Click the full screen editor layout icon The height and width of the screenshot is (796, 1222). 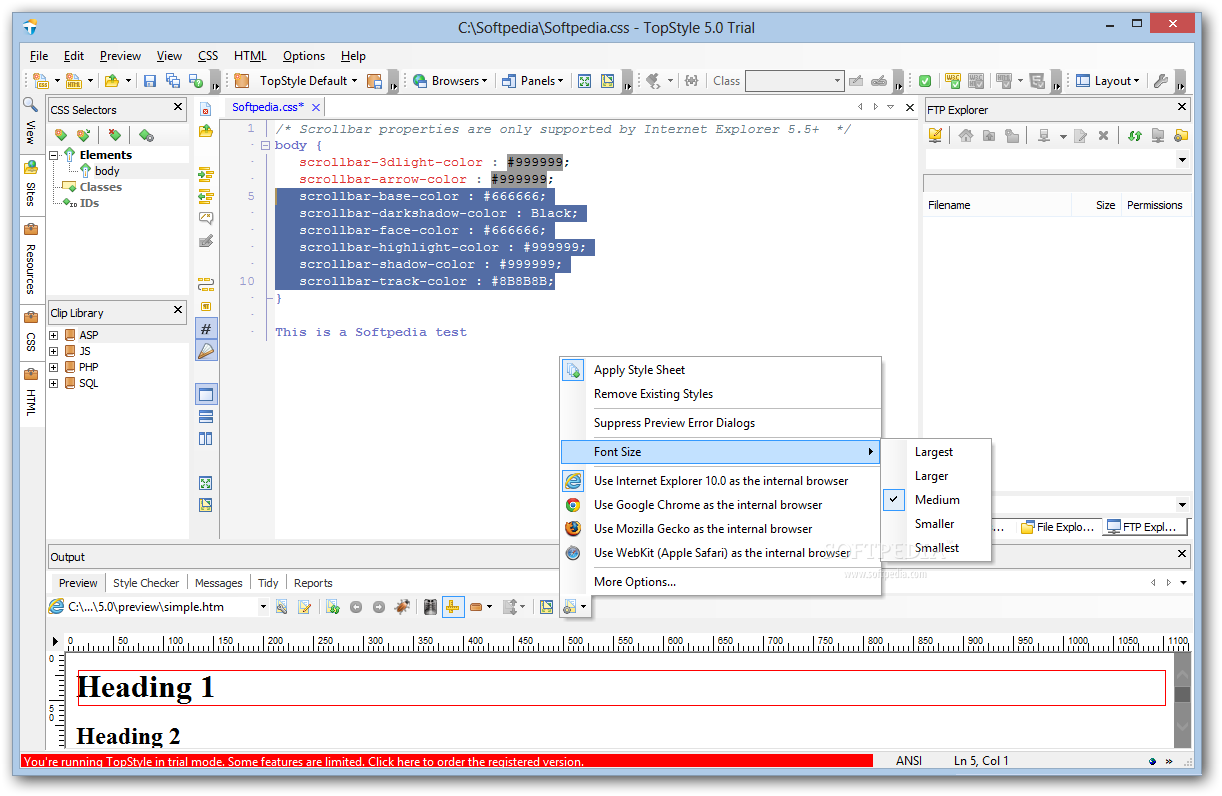pos(206,394)
